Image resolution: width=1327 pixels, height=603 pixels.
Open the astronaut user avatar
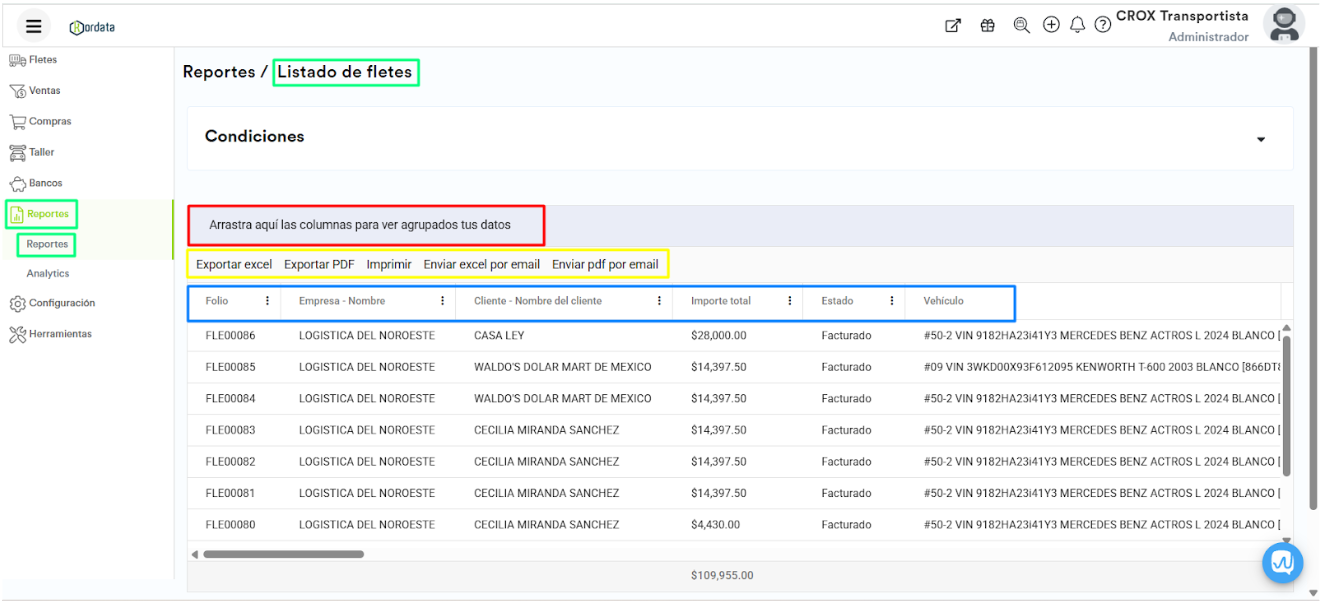[1283, 25]
